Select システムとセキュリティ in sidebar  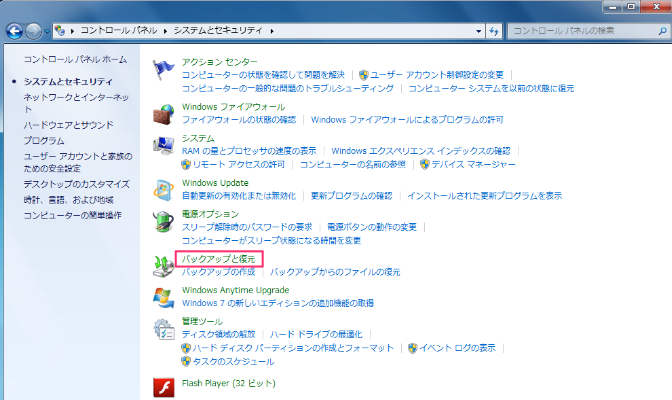click(x=68, y=81)
